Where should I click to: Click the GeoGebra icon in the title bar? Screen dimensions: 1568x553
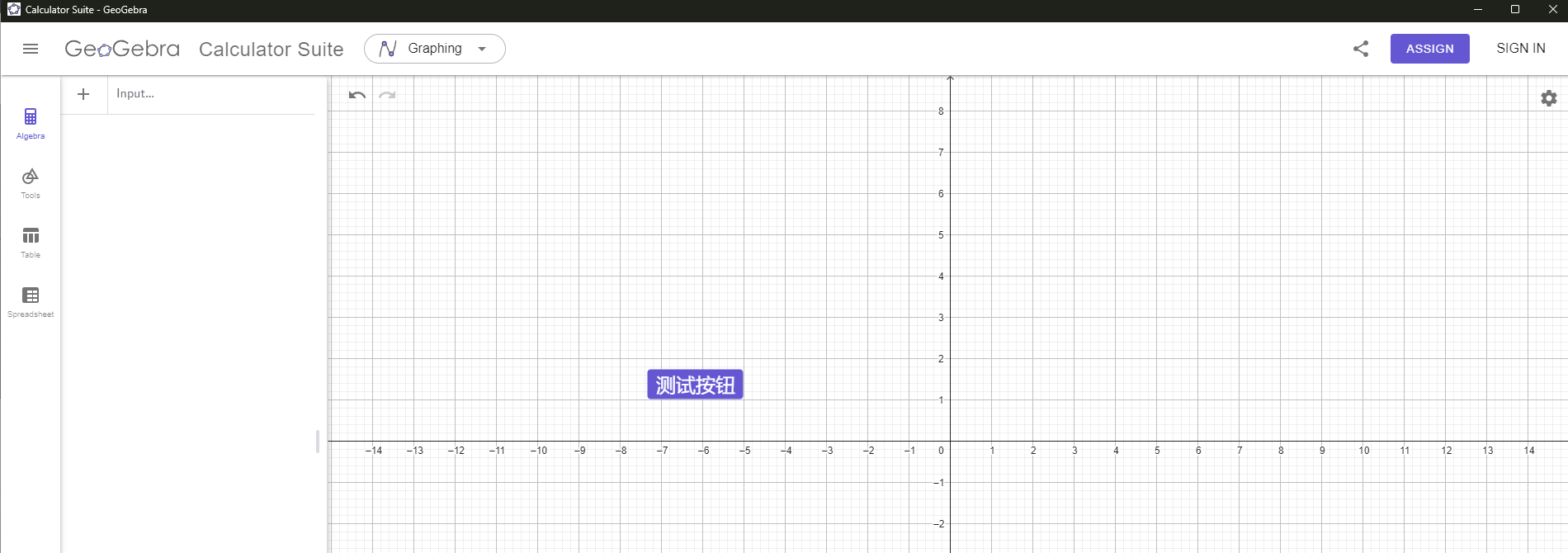point(13,10)
